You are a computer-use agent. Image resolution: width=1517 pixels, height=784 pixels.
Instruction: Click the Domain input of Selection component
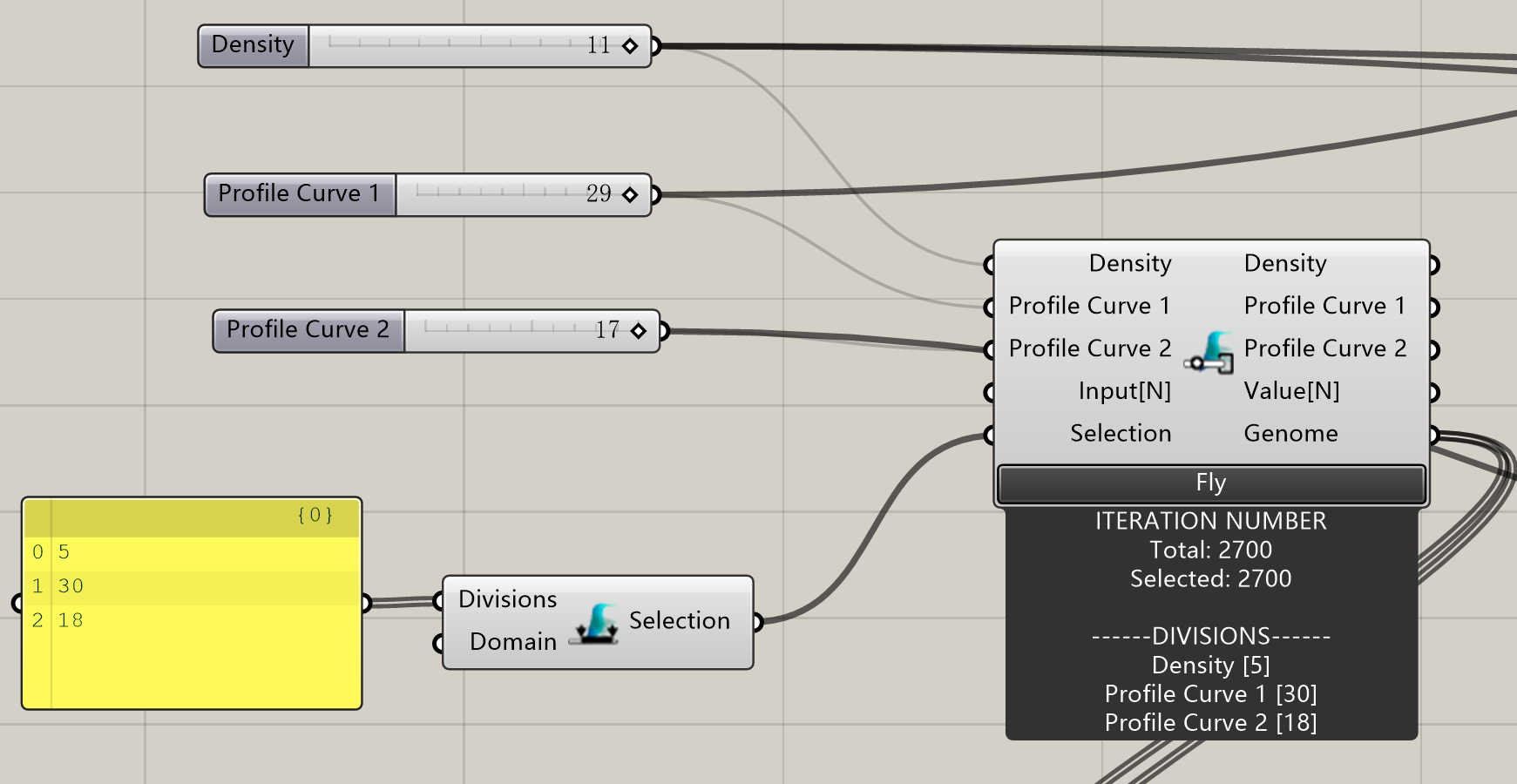pos(512,642)
